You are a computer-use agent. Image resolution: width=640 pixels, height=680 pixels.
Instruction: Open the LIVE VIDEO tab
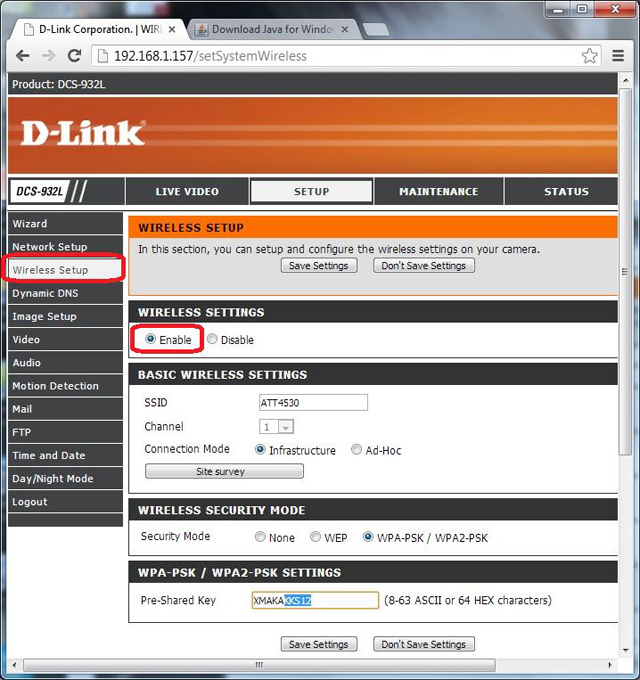tap(187, 191)
